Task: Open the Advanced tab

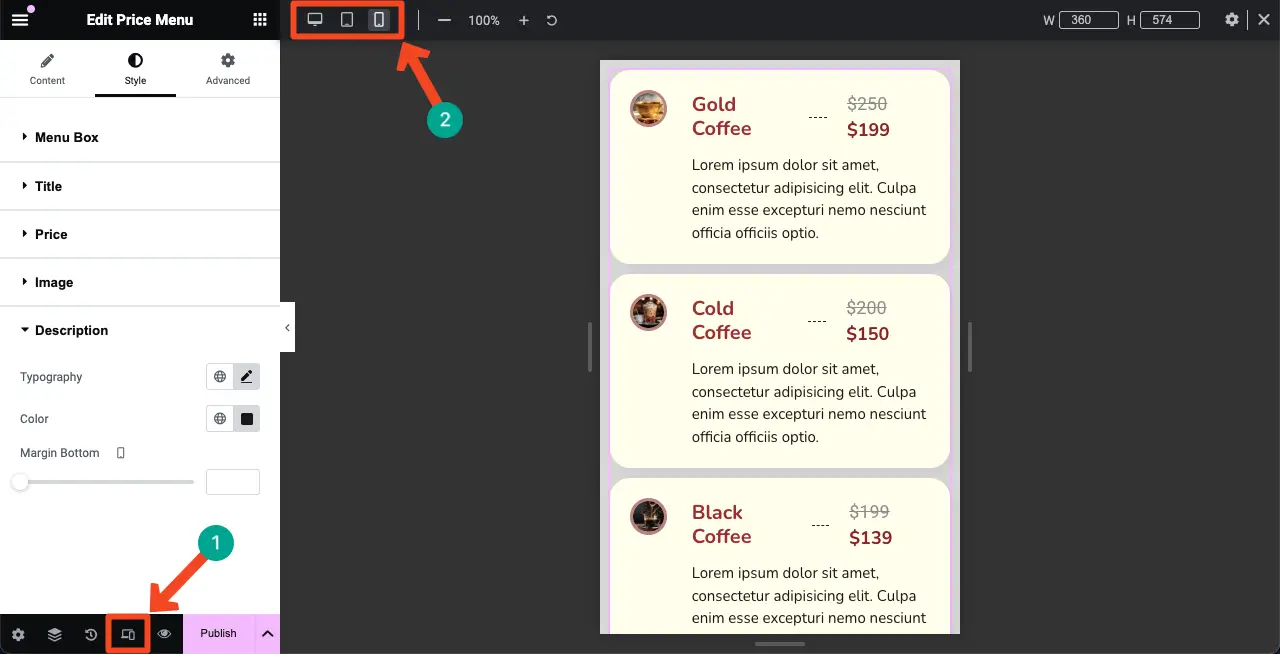Action: point(228,70)
